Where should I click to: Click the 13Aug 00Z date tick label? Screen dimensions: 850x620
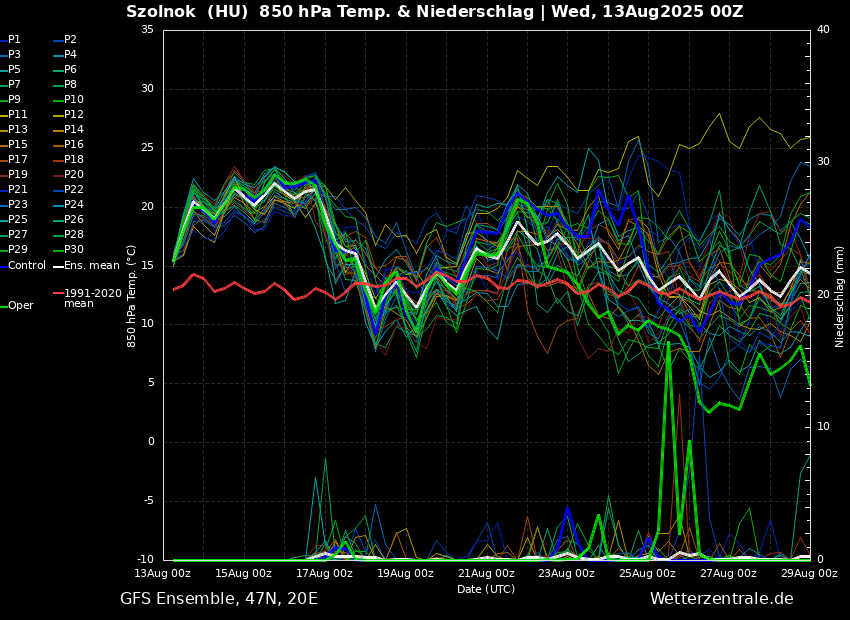163,574
